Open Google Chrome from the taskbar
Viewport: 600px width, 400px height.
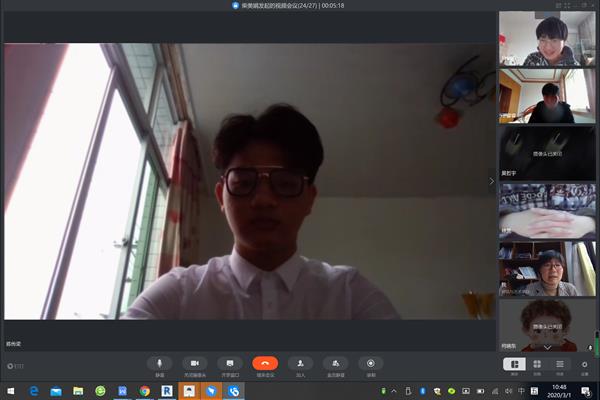point(145,390)
